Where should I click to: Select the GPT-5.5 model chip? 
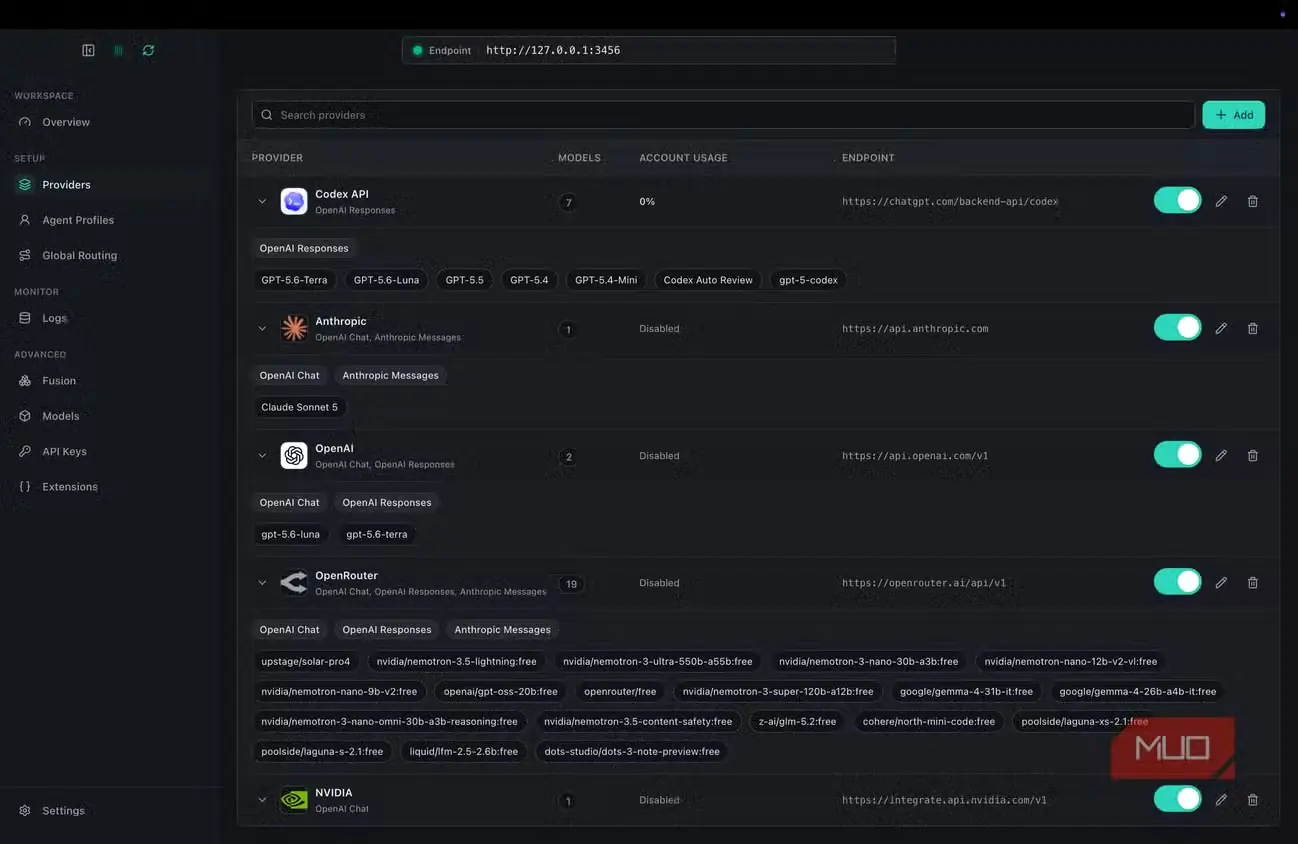coord(464,280)
